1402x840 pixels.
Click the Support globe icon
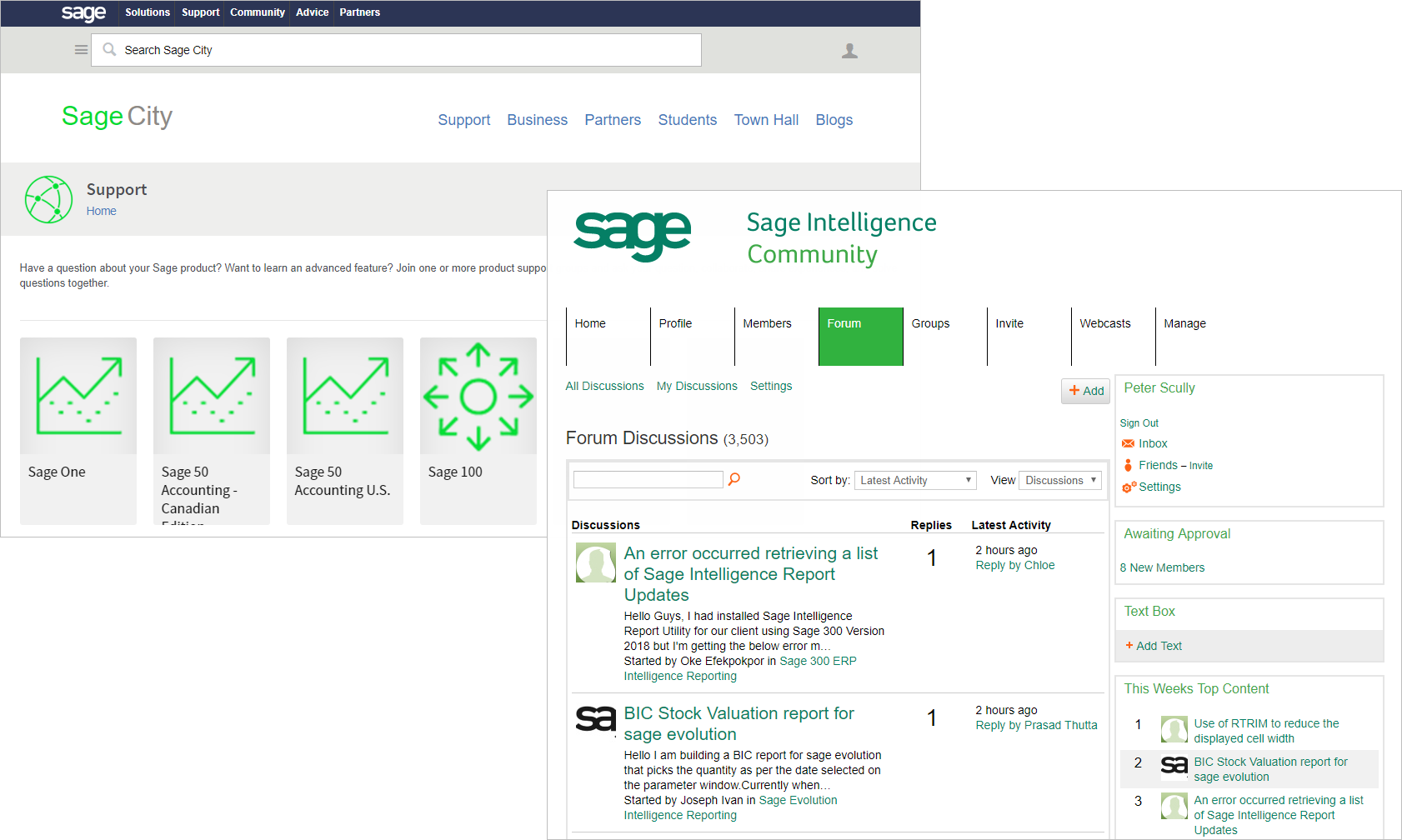click(x=48, y=199)
